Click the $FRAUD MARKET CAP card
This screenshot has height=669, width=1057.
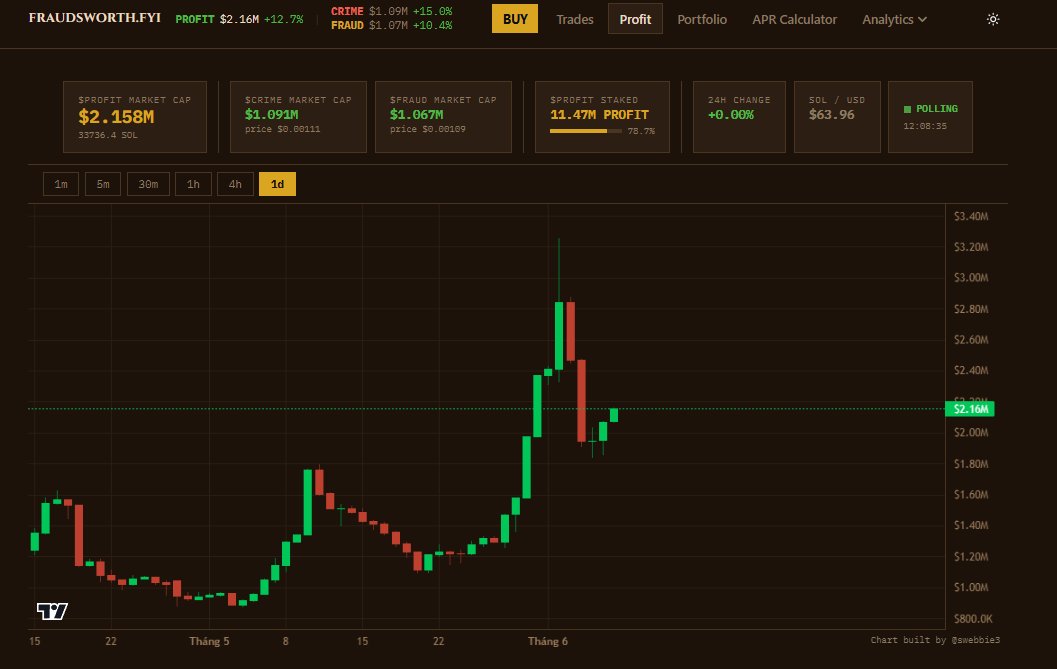point(443,117)
